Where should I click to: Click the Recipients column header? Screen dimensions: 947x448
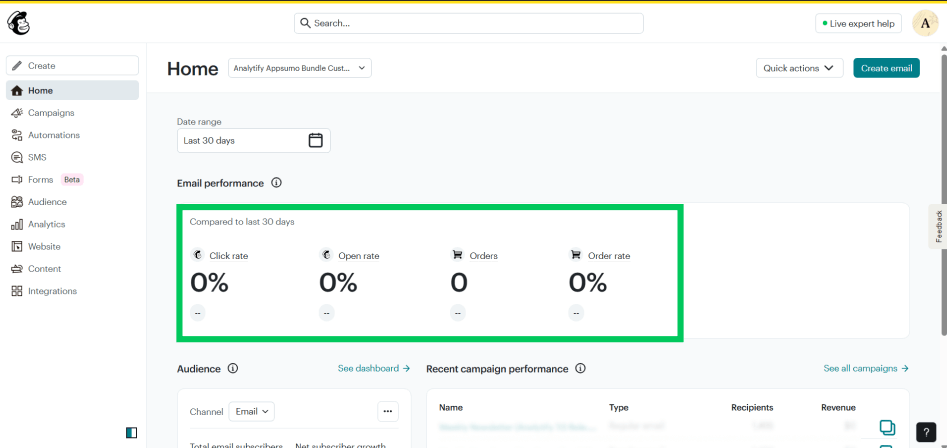coord(752,408)
